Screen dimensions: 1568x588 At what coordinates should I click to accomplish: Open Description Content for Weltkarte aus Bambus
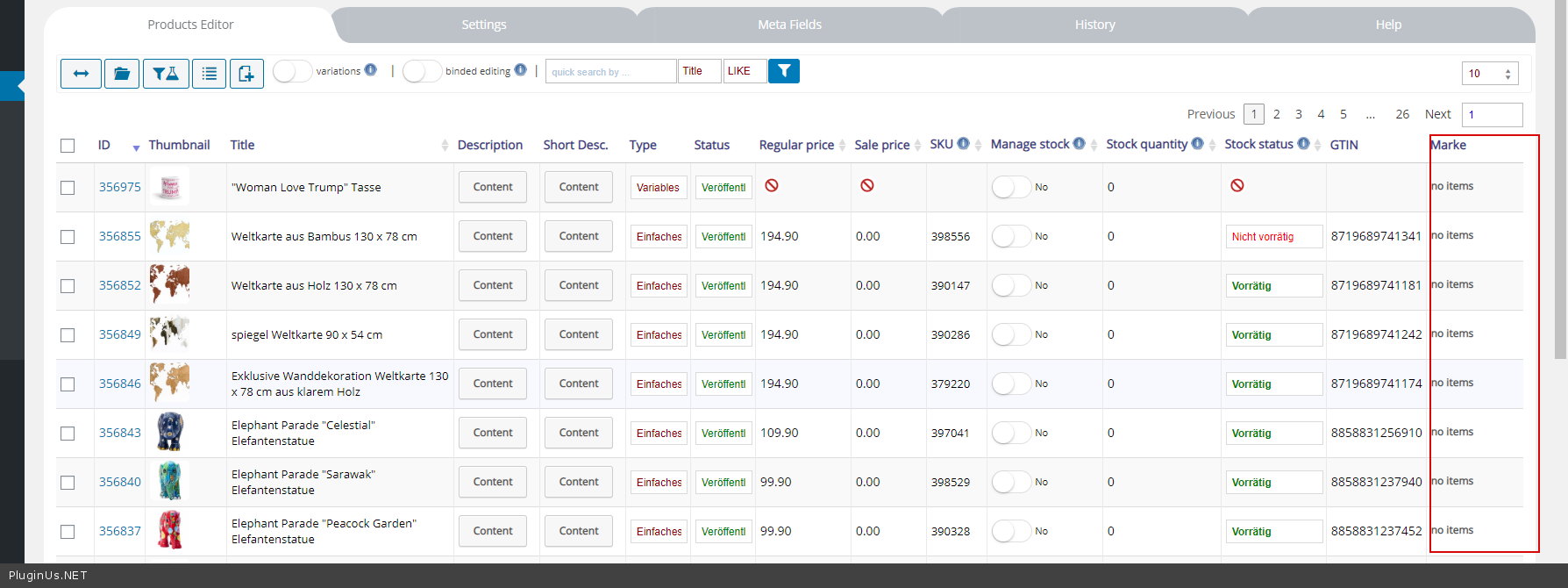(x=493, y=236)
